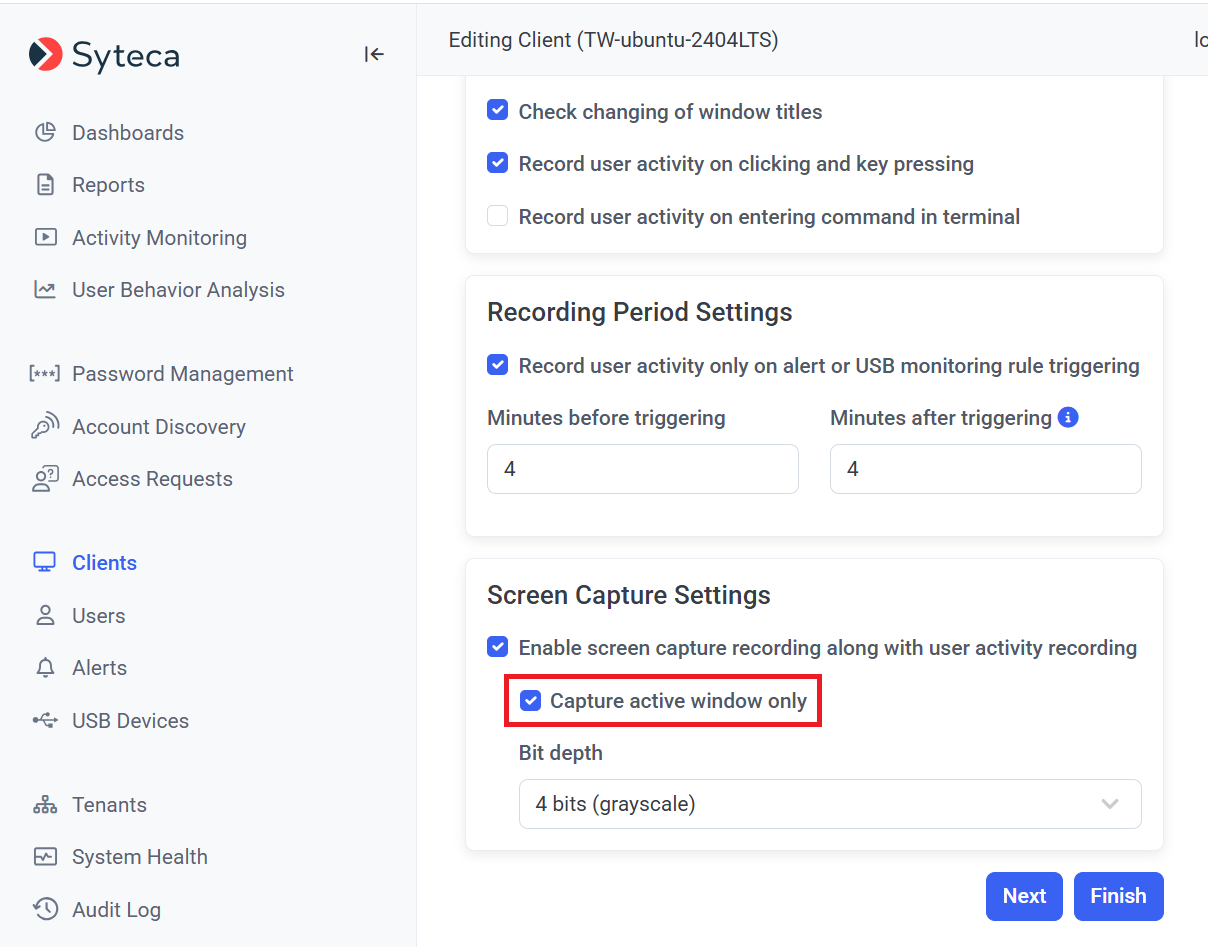Uncheck Check changing of window titles
The width and height of the screenshot is (1208, 947).
(x=497, y=111)
